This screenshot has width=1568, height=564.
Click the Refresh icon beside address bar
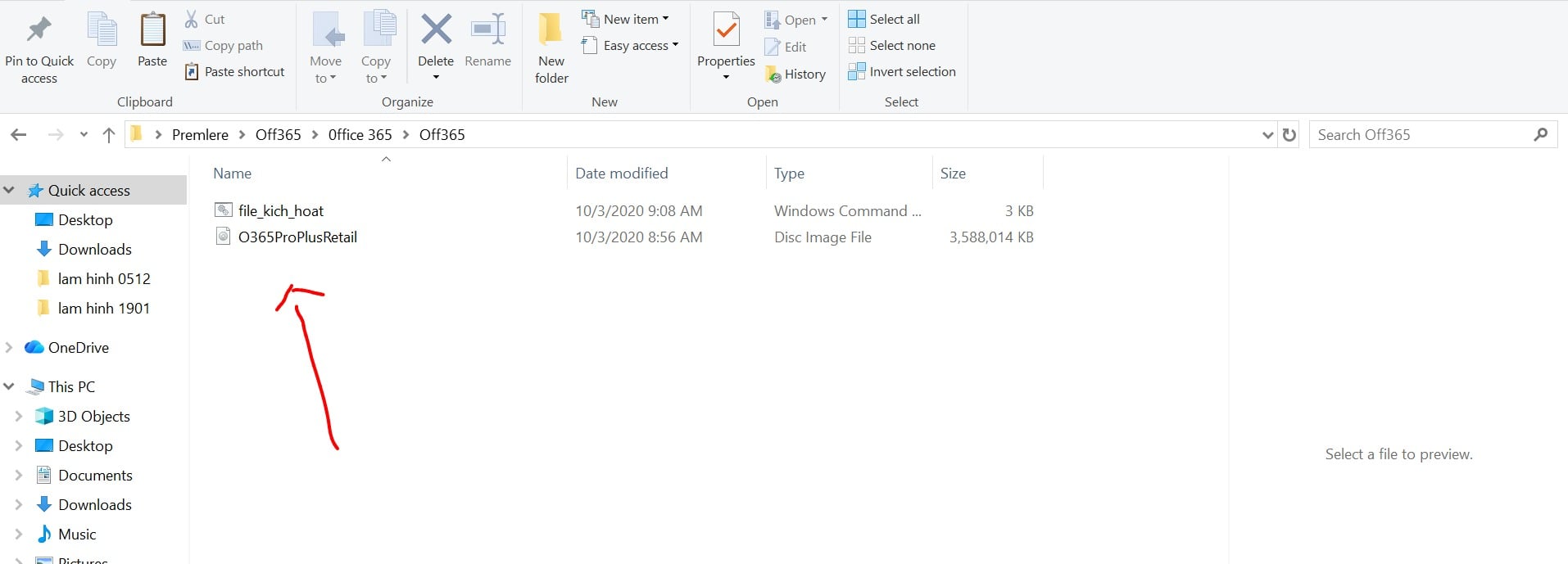tap(1289, 135)
